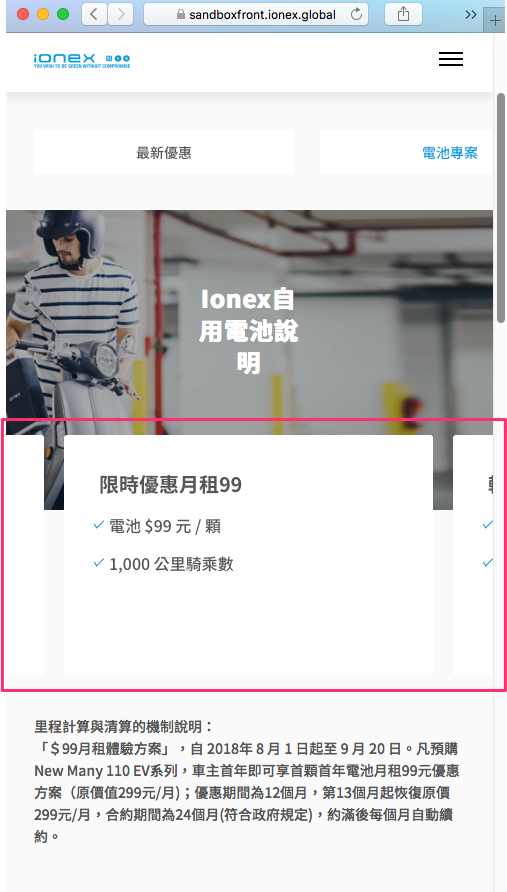Open the Safari share button
Screen dimensions: 507x892
403,14
